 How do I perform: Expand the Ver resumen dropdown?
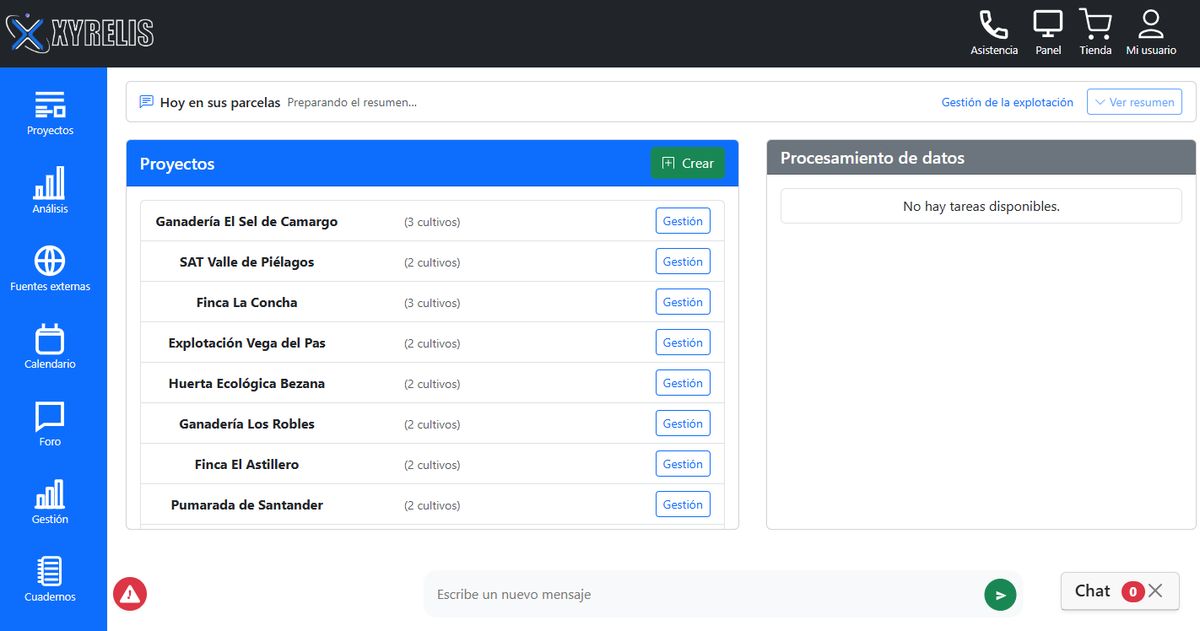(1134, 102)
